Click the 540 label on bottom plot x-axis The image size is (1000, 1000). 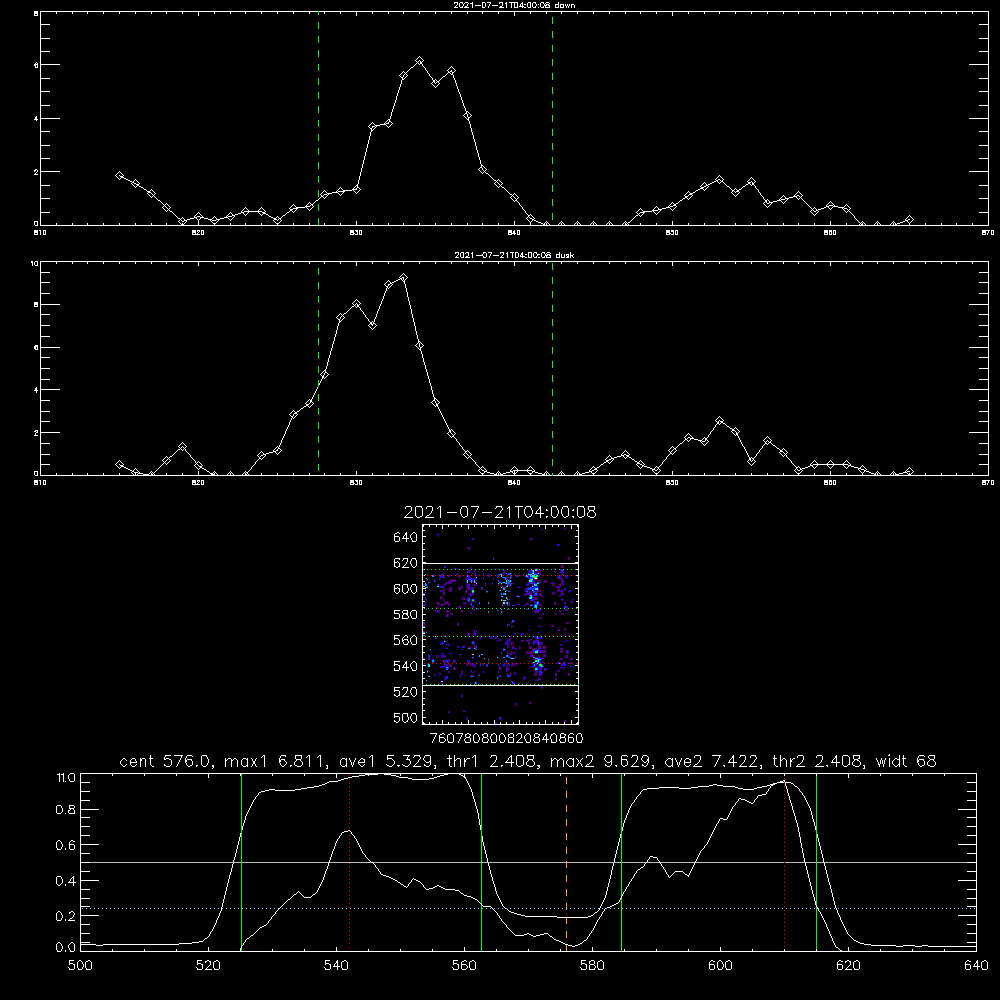(336, 966)
